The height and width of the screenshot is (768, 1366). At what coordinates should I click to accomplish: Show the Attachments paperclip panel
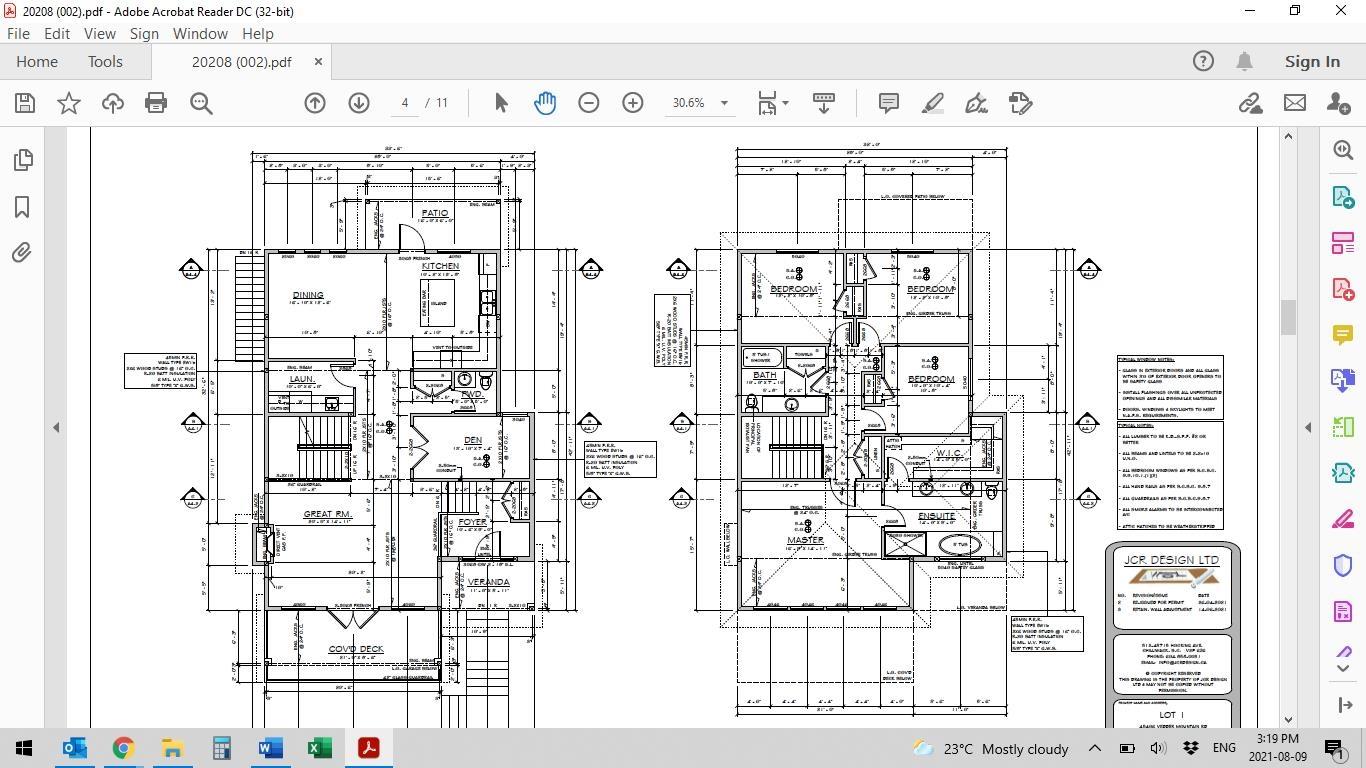22,253
